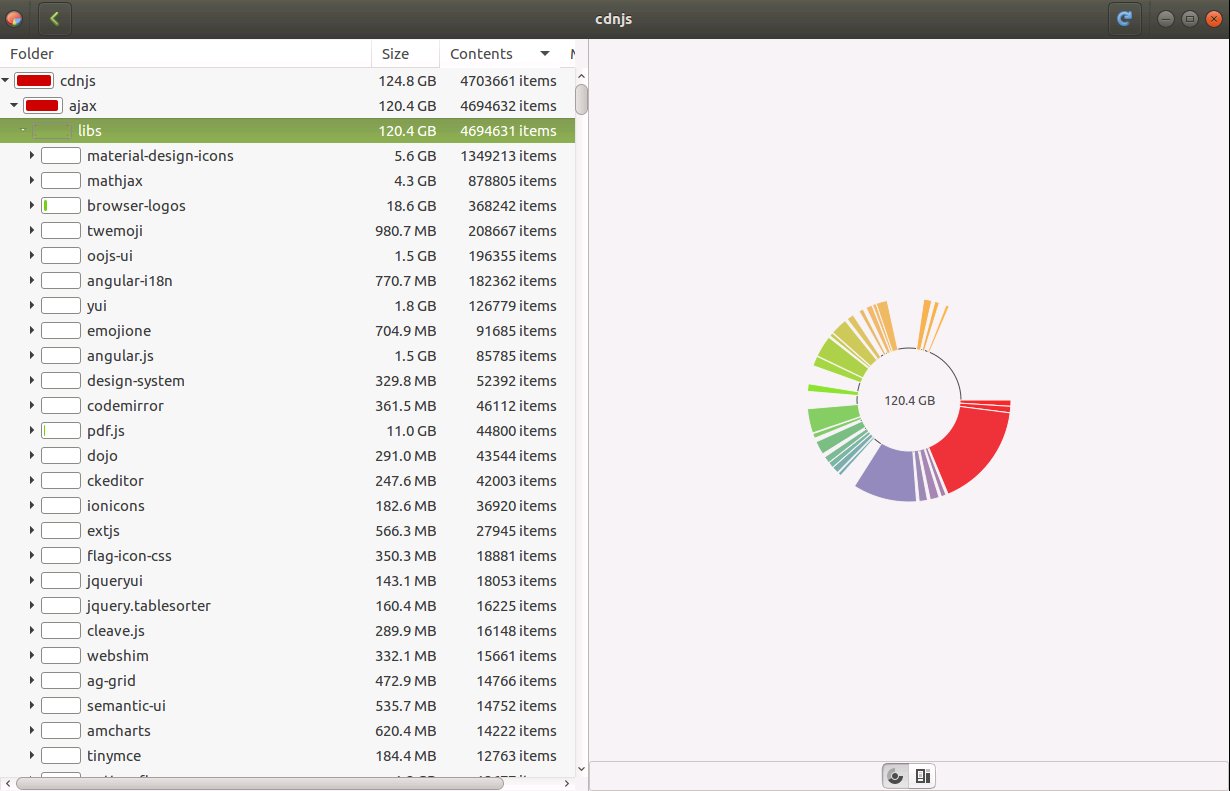Switch to rings chart view

click(x=896, y=776)
